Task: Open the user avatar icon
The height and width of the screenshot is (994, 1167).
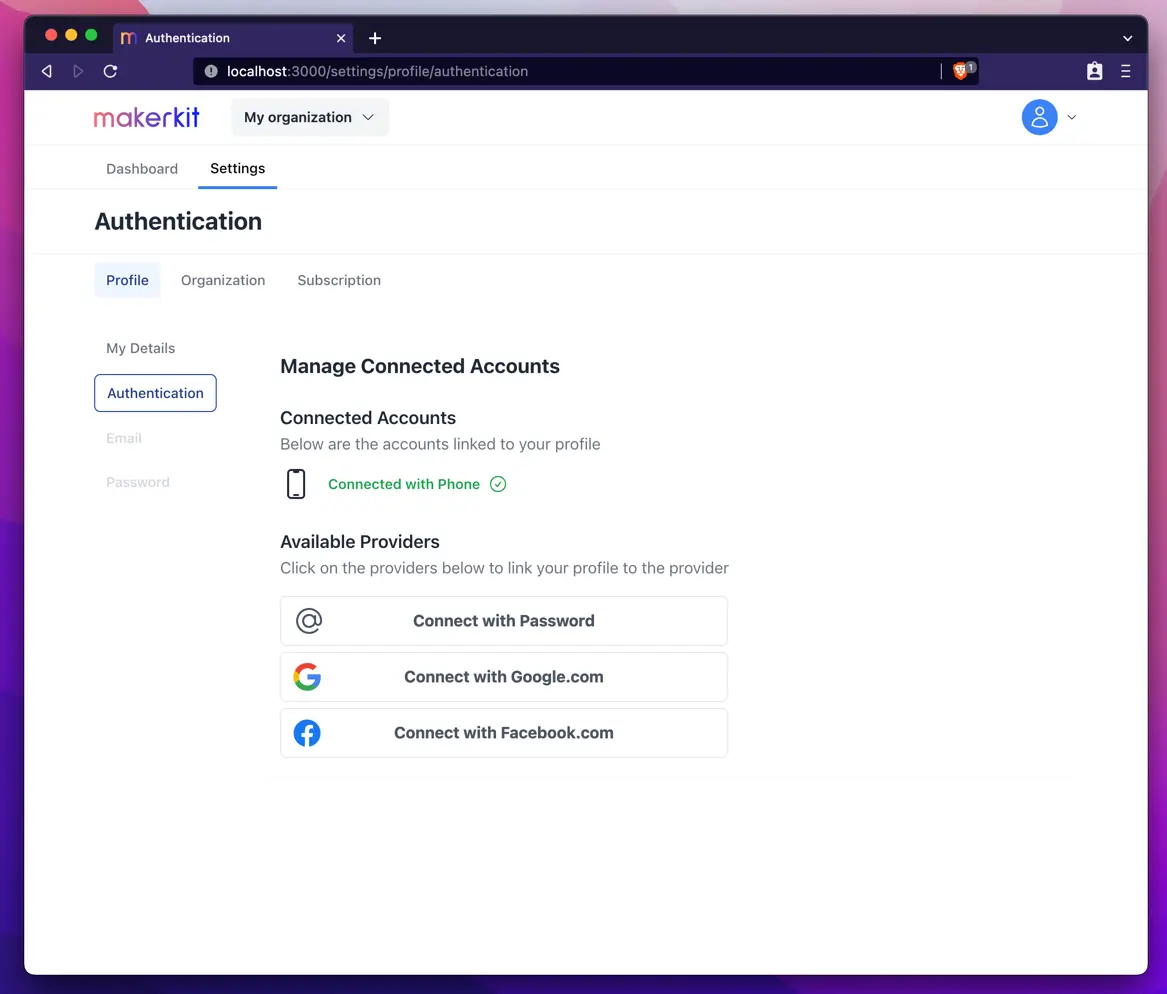Action: click(x=1038, y=117)
